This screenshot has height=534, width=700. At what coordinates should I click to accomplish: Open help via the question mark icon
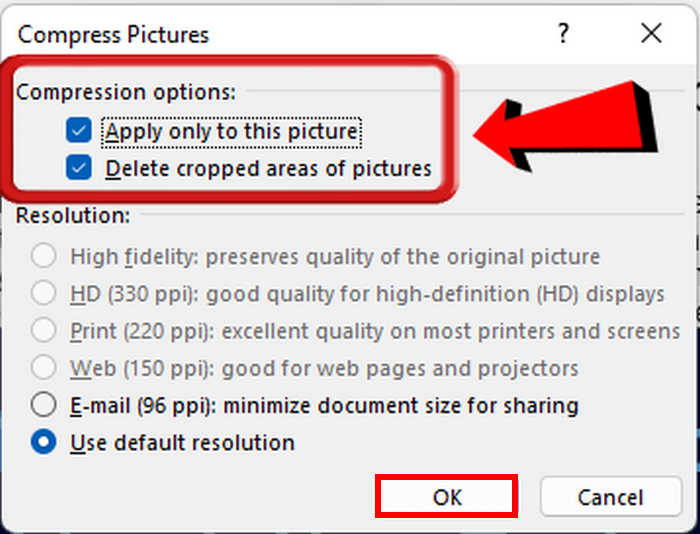[x=563, y=33]
